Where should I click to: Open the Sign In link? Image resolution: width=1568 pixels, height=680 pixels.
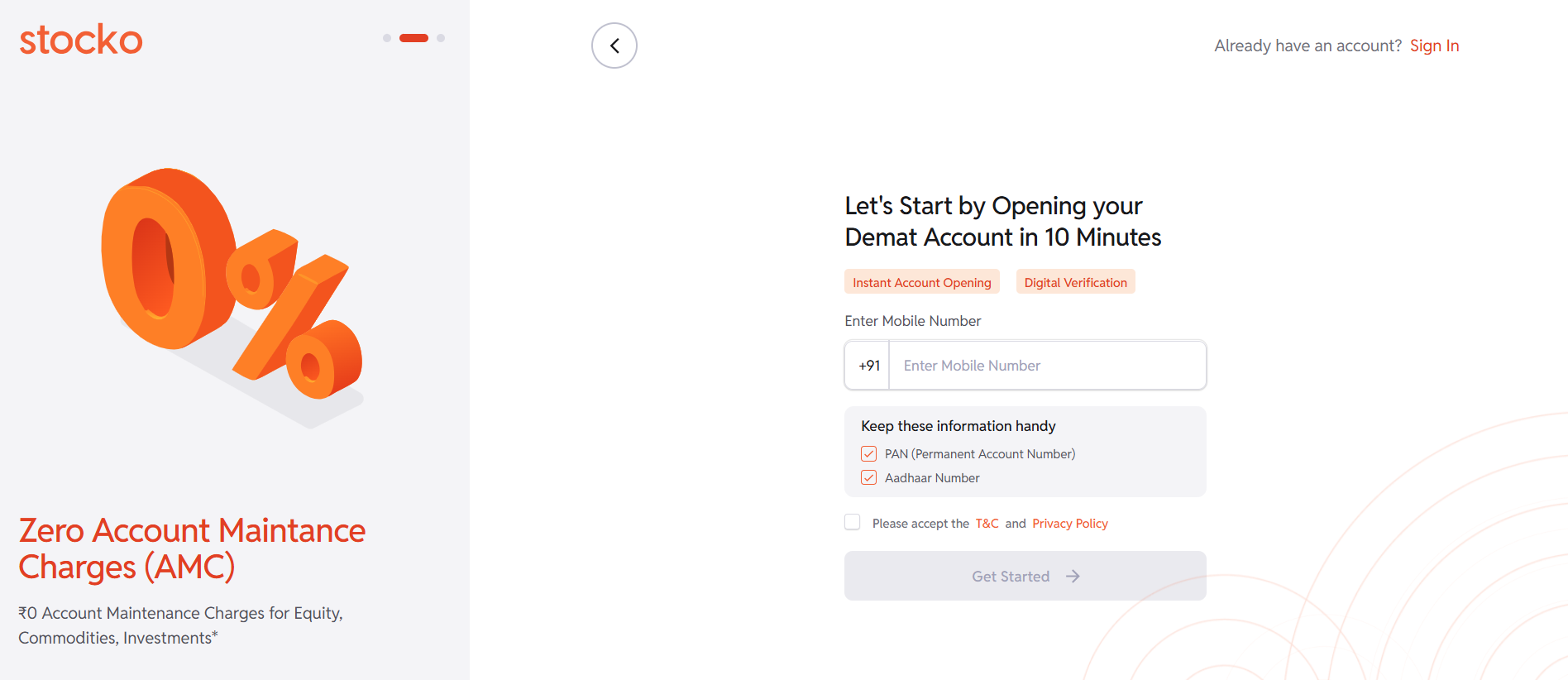point(1434,45)
